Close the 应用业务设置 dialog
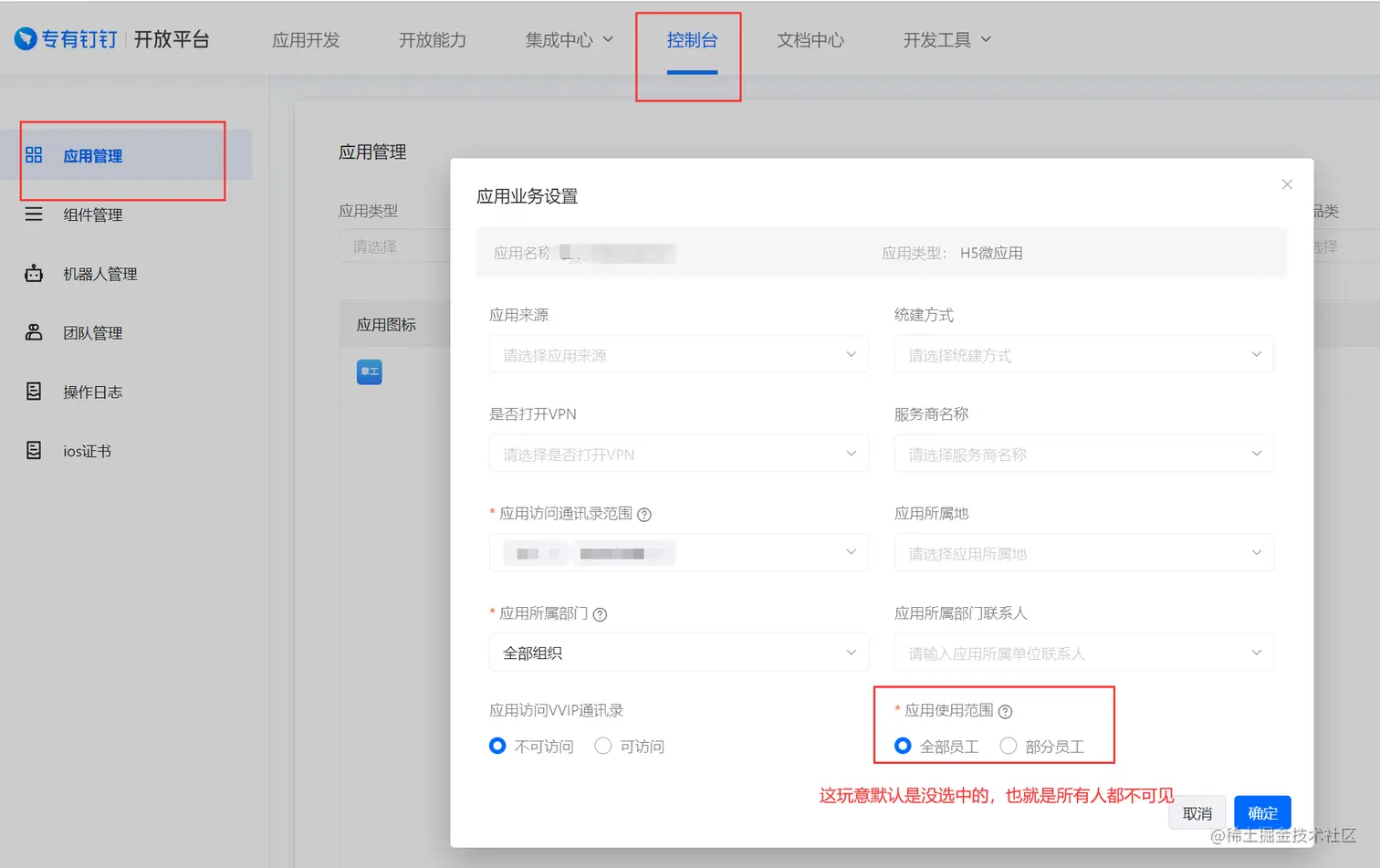This screenshot has height=868, width=1380. point(1287,184)
